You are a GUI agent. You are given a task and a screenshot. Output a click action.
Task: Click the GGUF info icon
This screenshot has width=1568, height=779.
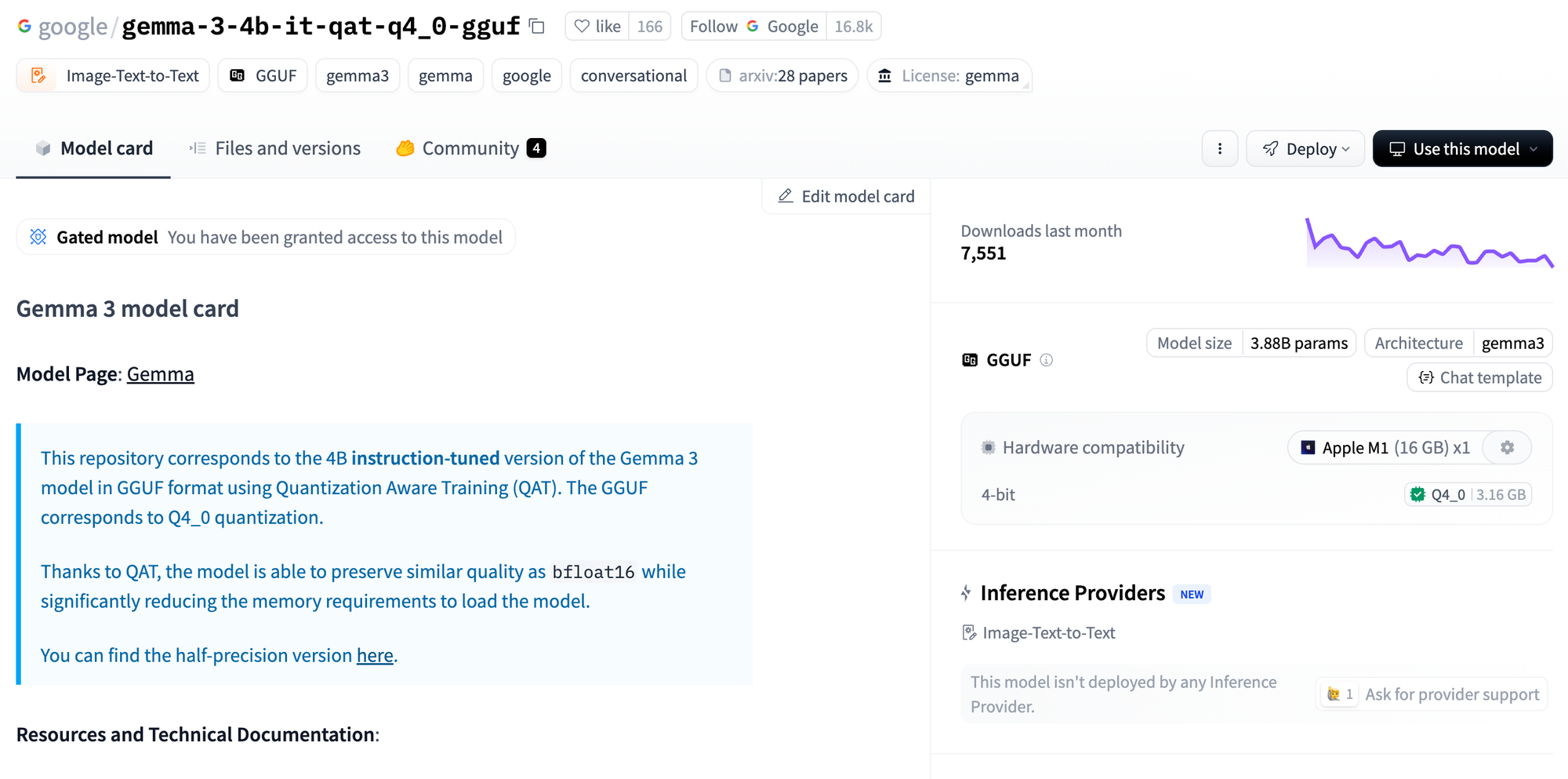(1046, 360)
